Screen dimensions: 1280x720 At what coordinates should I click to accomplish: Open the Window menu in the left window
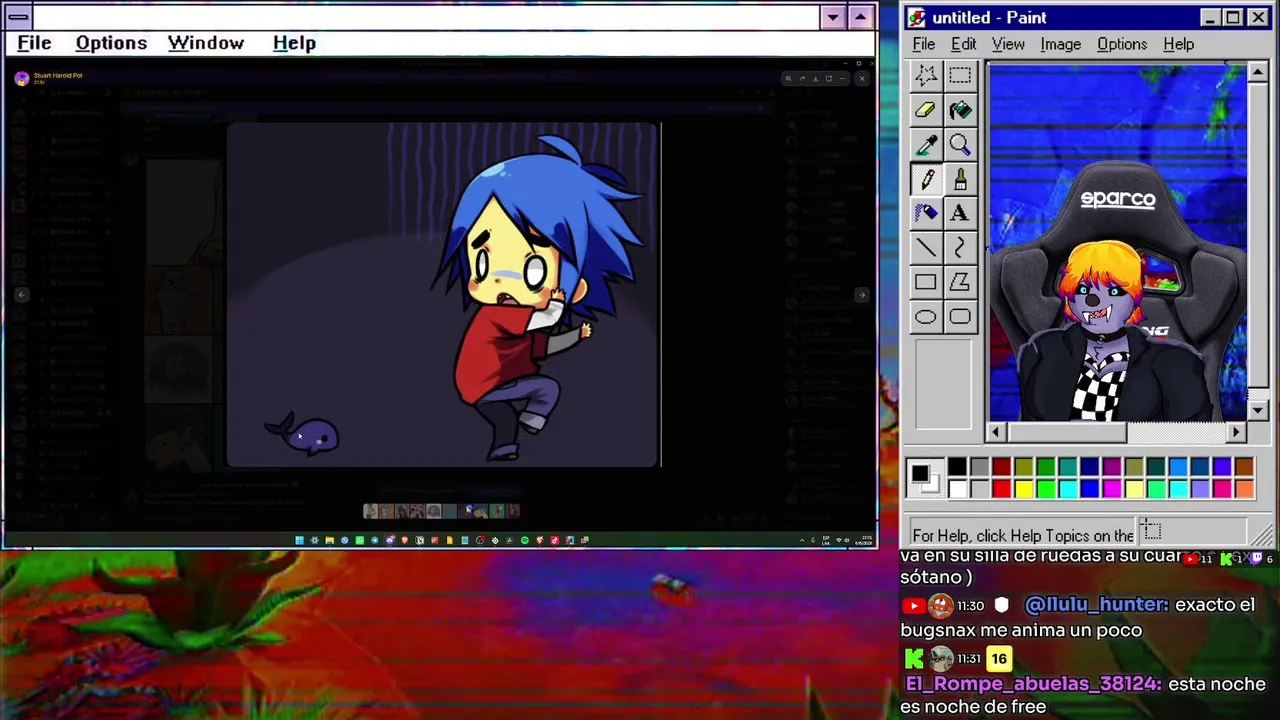(x=206, y=43)
